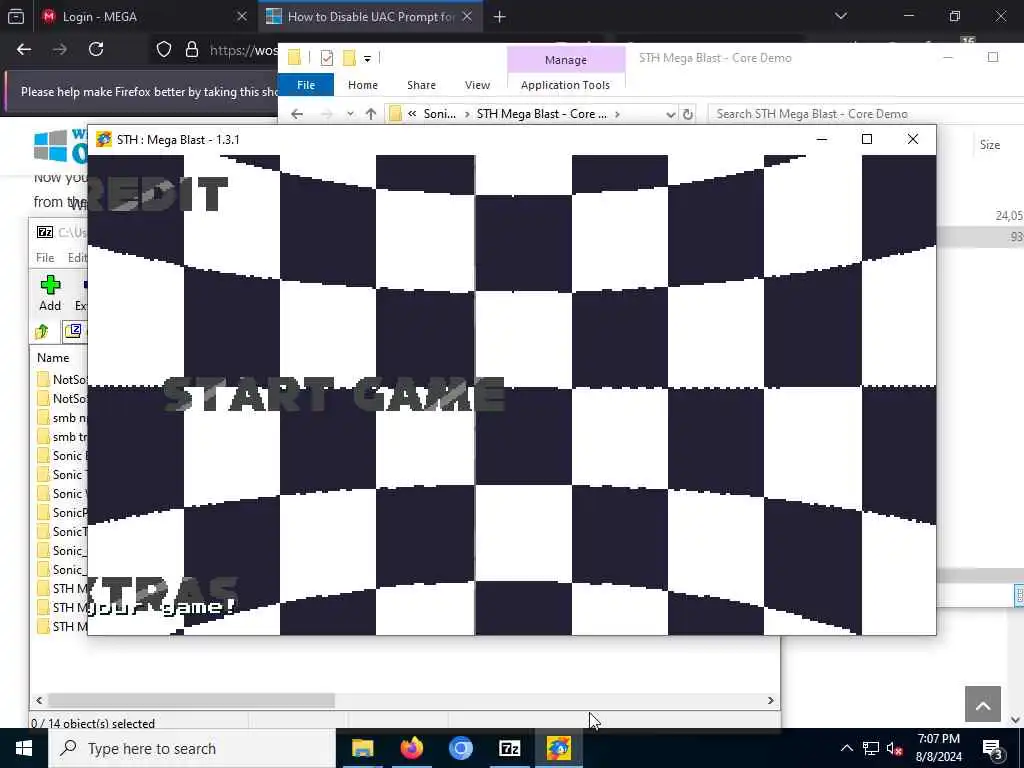Go up one level in Explorer
Screen dimensions: 1024x768
371,114
